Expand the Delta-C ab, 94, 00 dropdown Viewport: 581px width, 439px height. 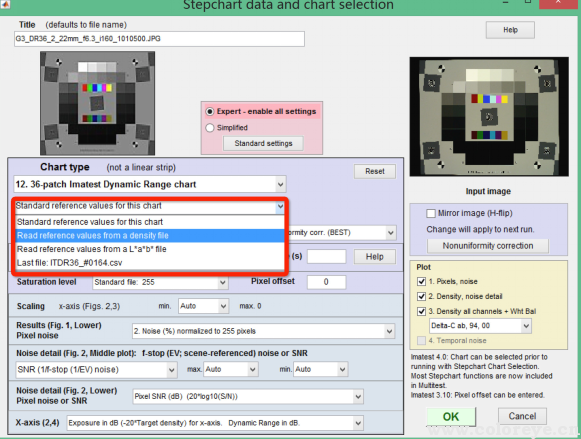(480, 326)
